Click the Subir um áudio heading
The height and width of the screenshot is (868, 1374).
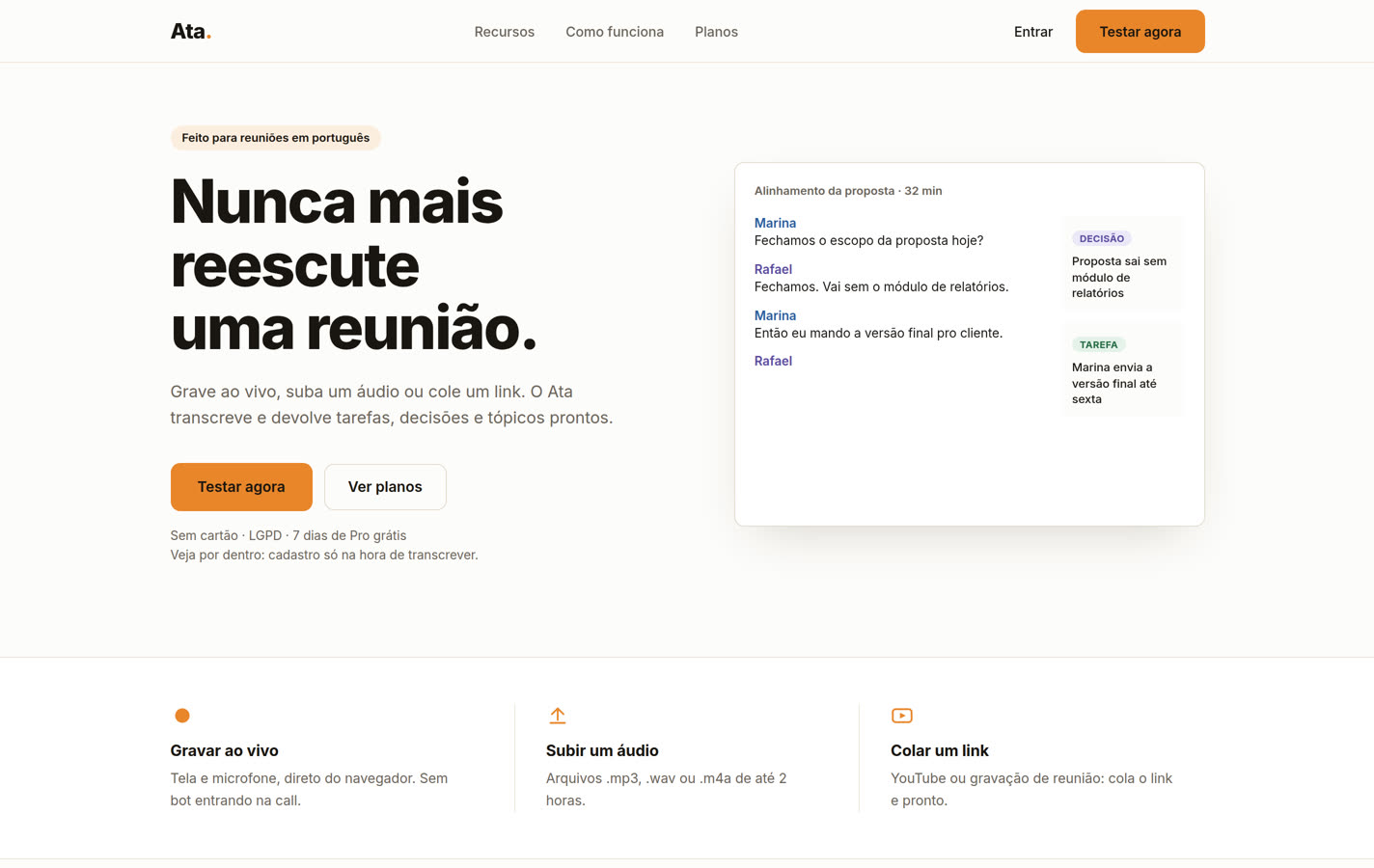click(x=602, y=750)
